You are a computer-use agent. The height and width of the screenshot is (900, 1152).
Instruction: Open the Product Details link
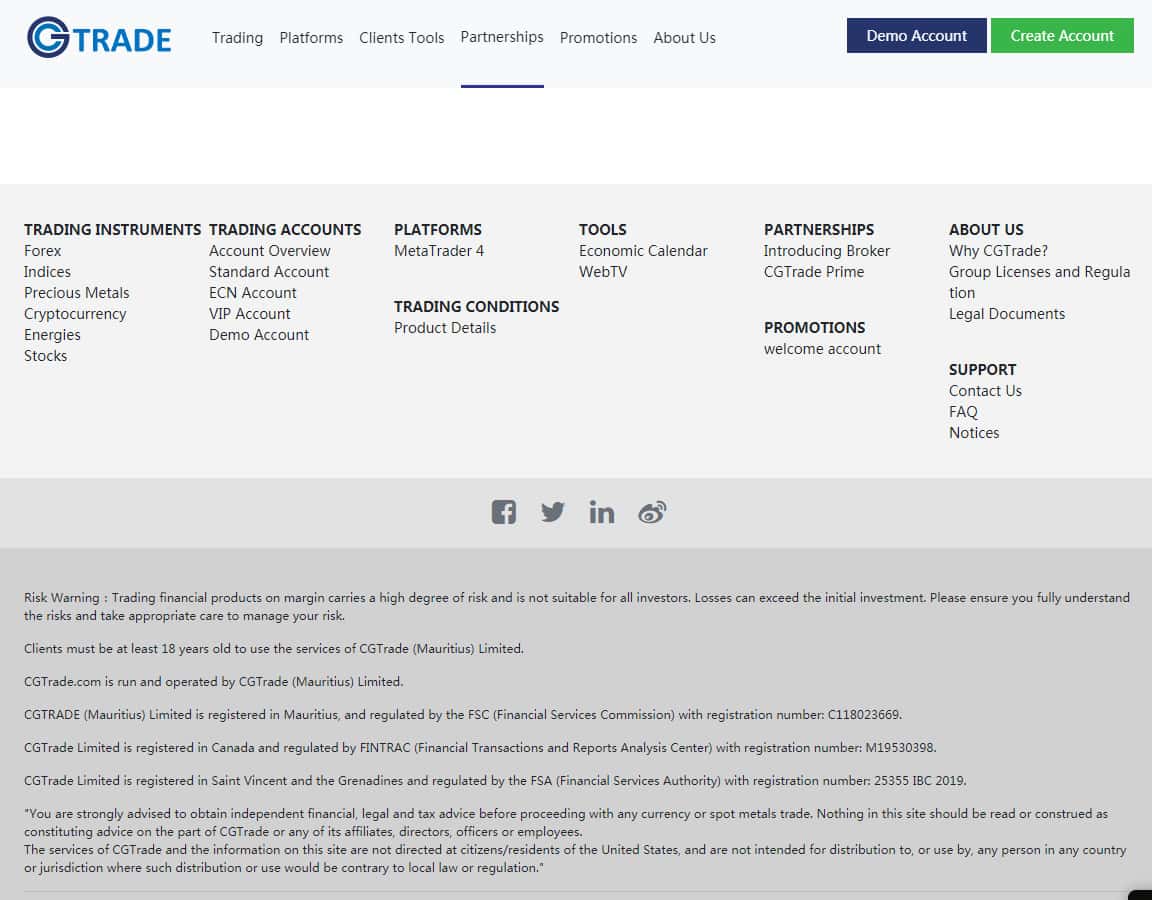[444, 328]
